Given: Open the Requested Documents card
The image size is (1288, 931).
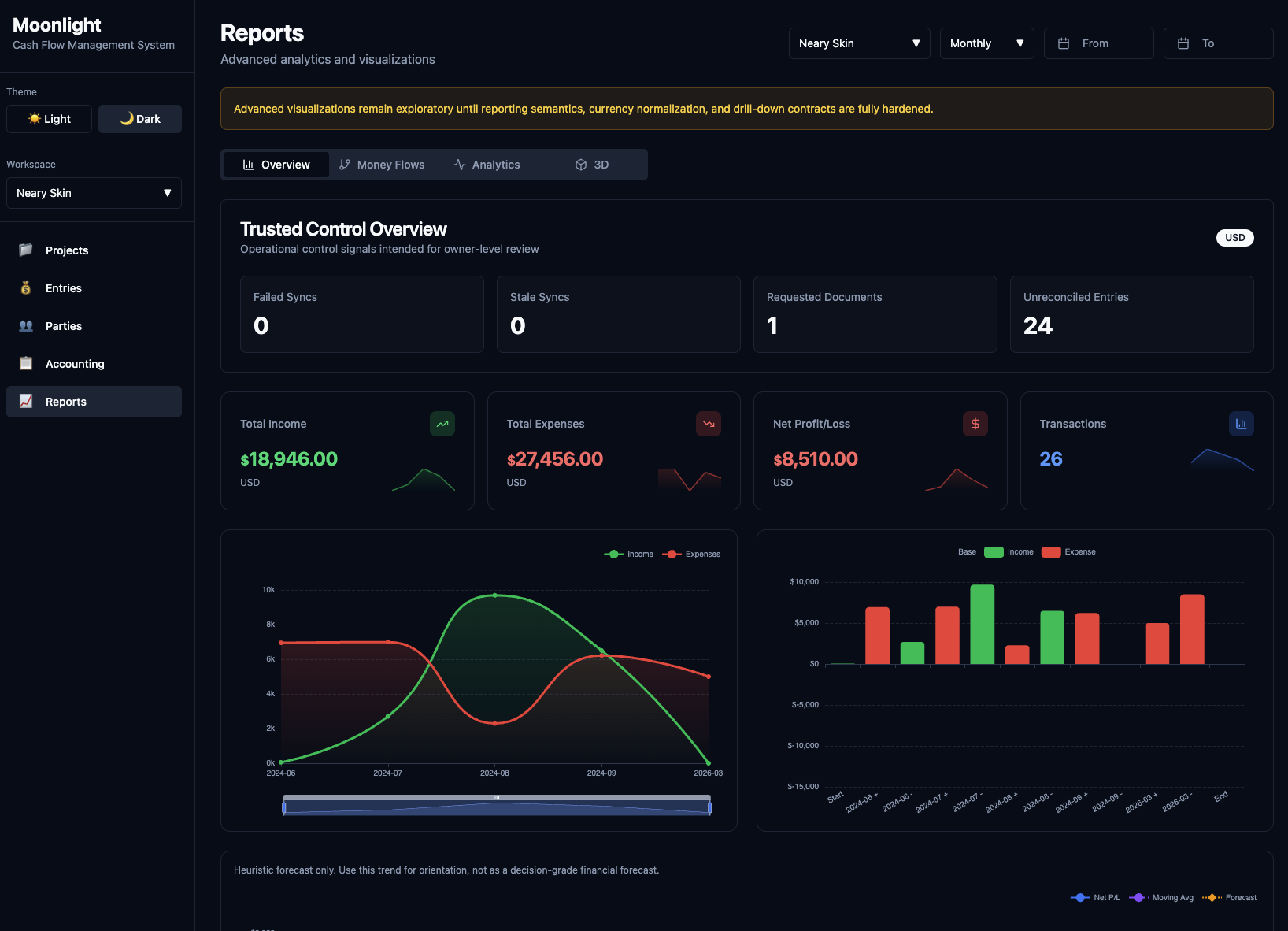Looking at the screenshot, I should 875,314.
